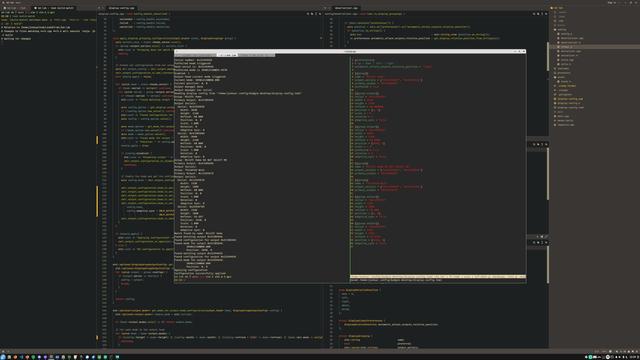Select the open file tab in the right editor pane
Screen dimensions: 640x360
click(x=346, y=8)
